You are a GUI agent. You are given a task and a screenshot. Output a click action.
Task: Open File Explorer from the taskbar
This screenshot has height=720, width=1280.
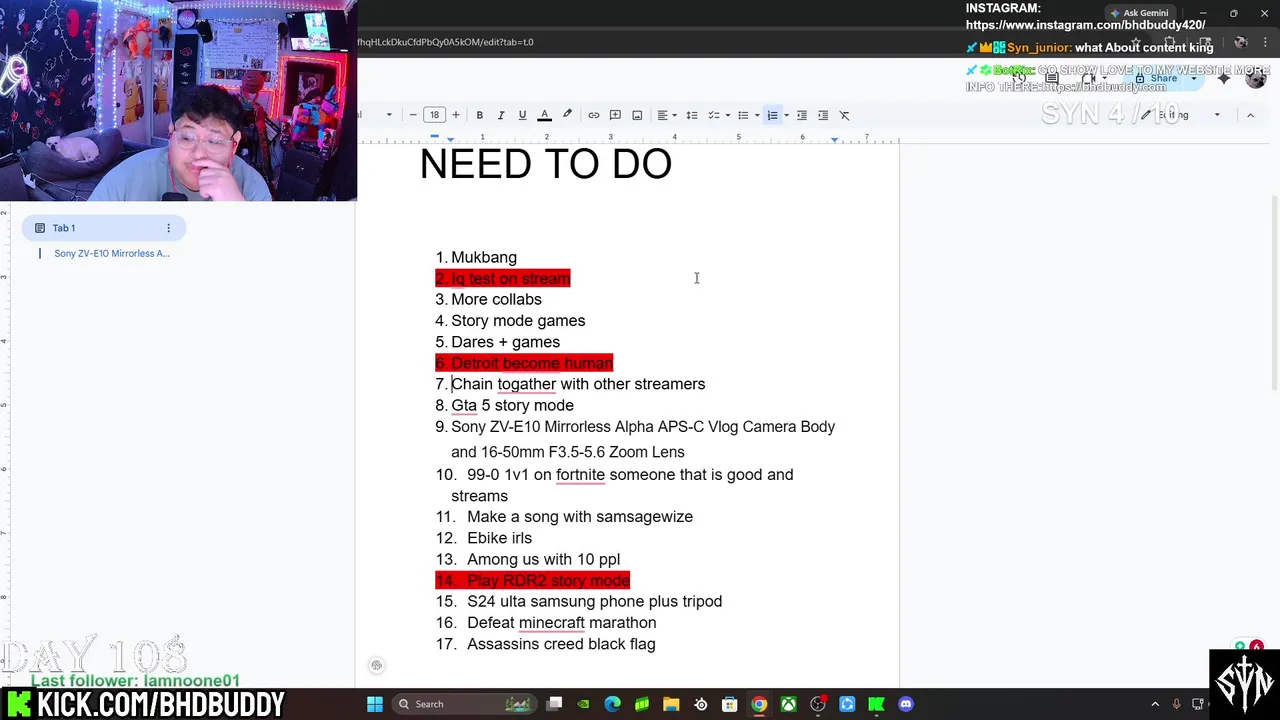coord(671,704)
